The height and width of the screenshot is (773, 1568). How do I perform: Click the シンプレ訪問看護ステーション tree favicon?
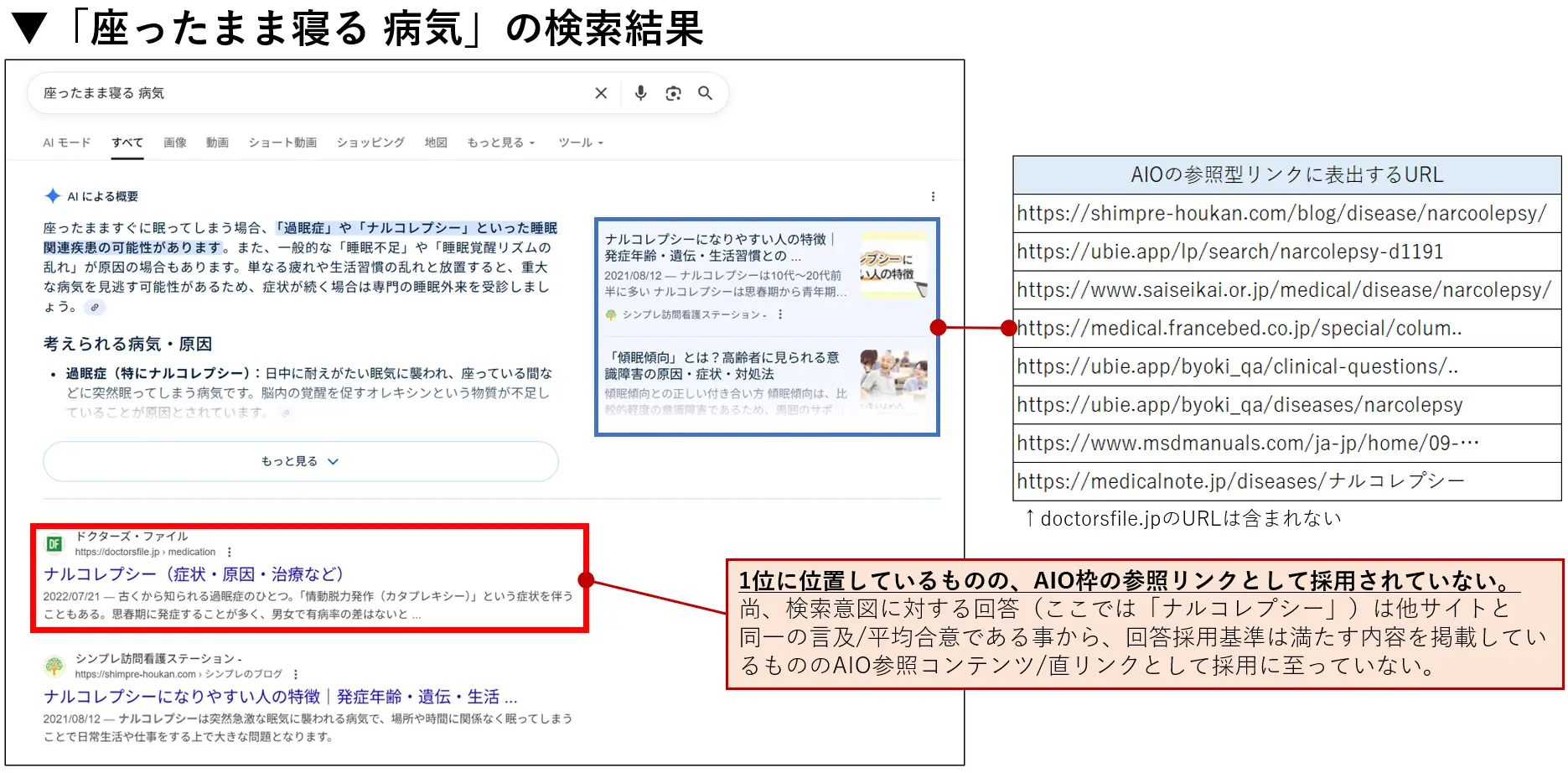[x=54, y=667]
